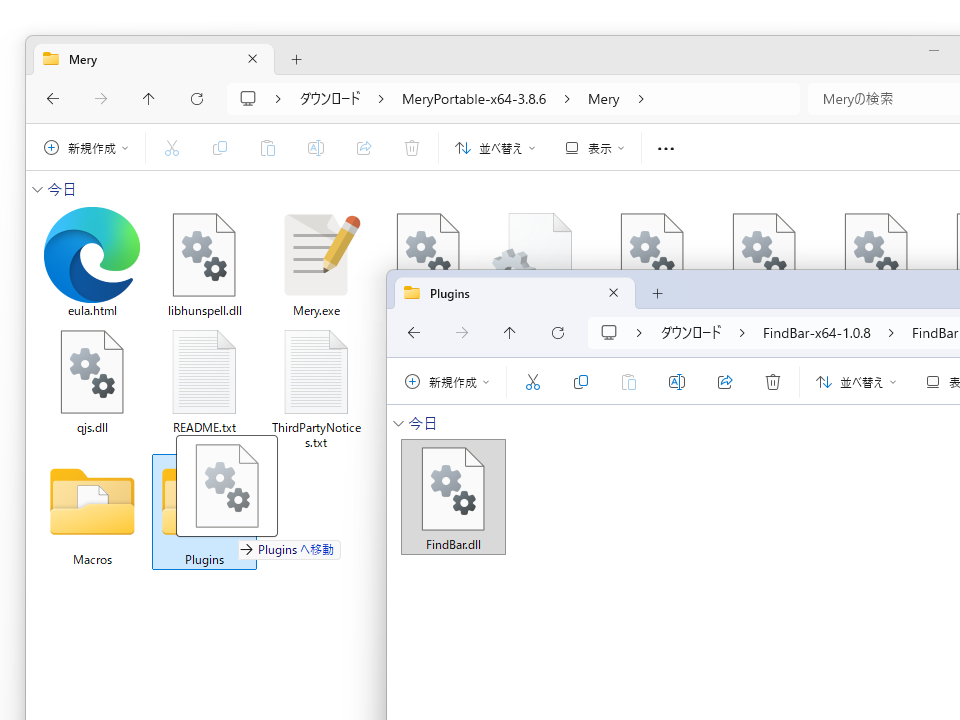This screenshot has width=960, height=720.
Task: Click ダウンロード breadcrumb in Plugins window
Action: (x=690, y=333)
